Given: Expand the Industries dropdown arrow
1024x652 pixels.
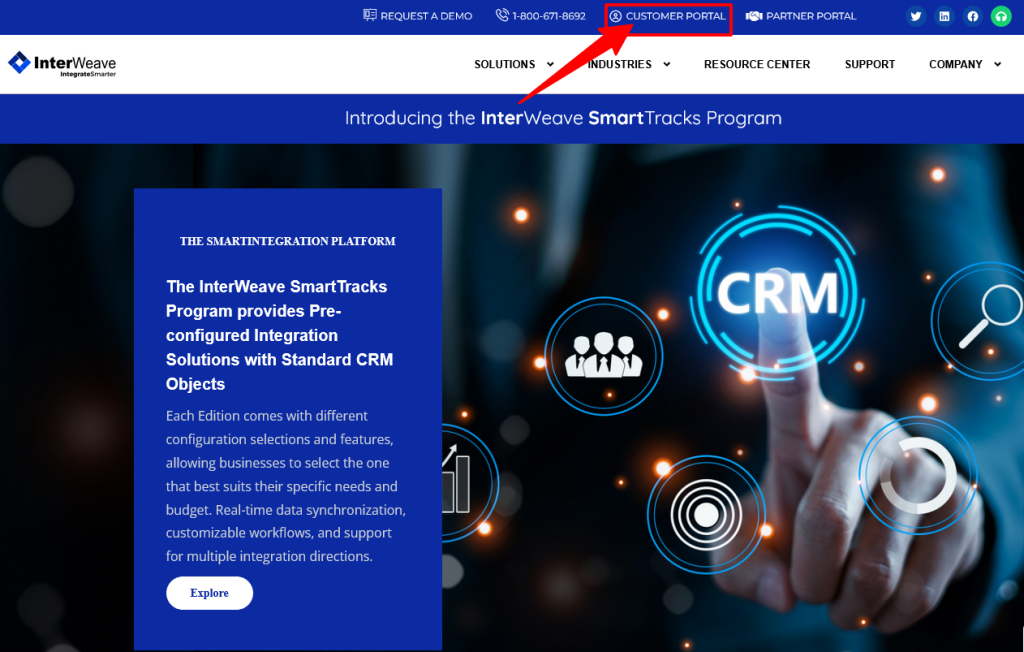Looking at the screenshot, I should [x=667, y=64].
